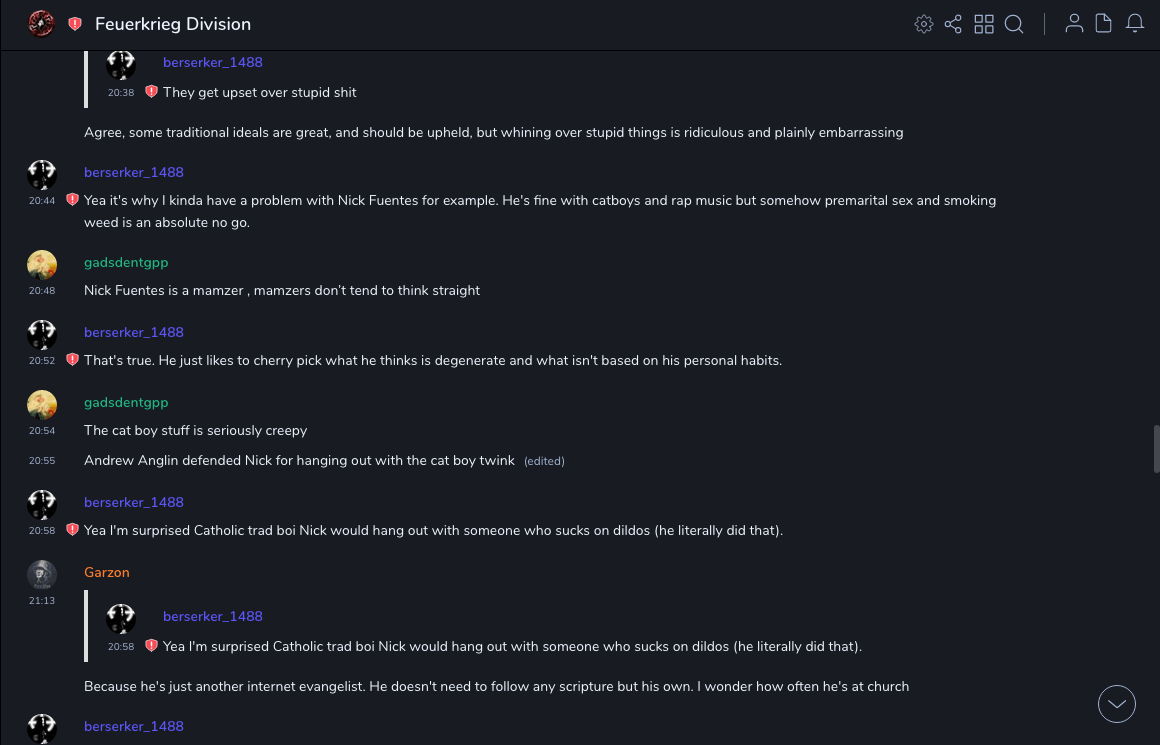
Task: Click the red shield next to the 20:44 message
Action: click(72, 200)
